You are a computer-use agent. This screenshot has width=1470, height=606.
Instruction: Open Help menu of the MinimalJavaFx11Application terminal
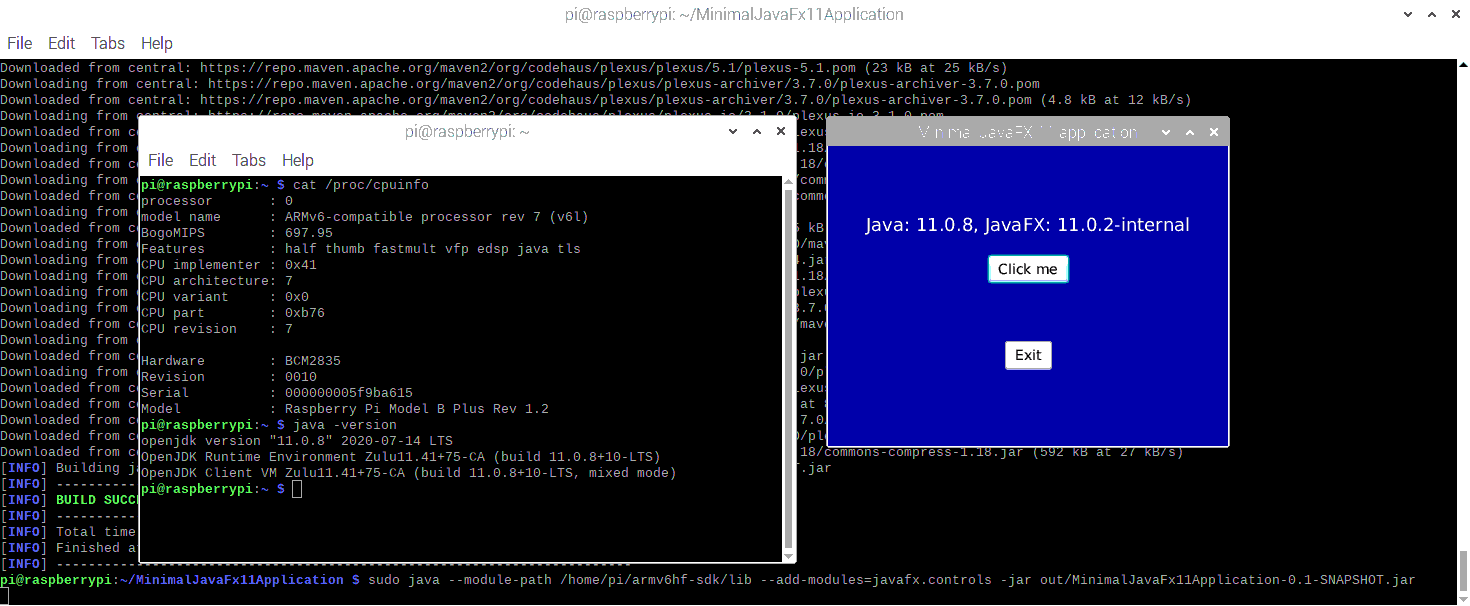[x=157, y=43]
